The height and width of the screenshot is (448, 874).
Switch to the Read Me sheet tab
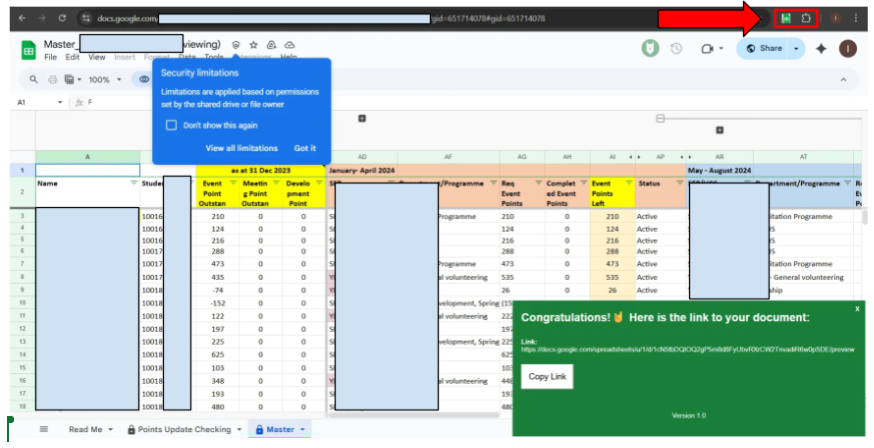[x=85, y=429]
